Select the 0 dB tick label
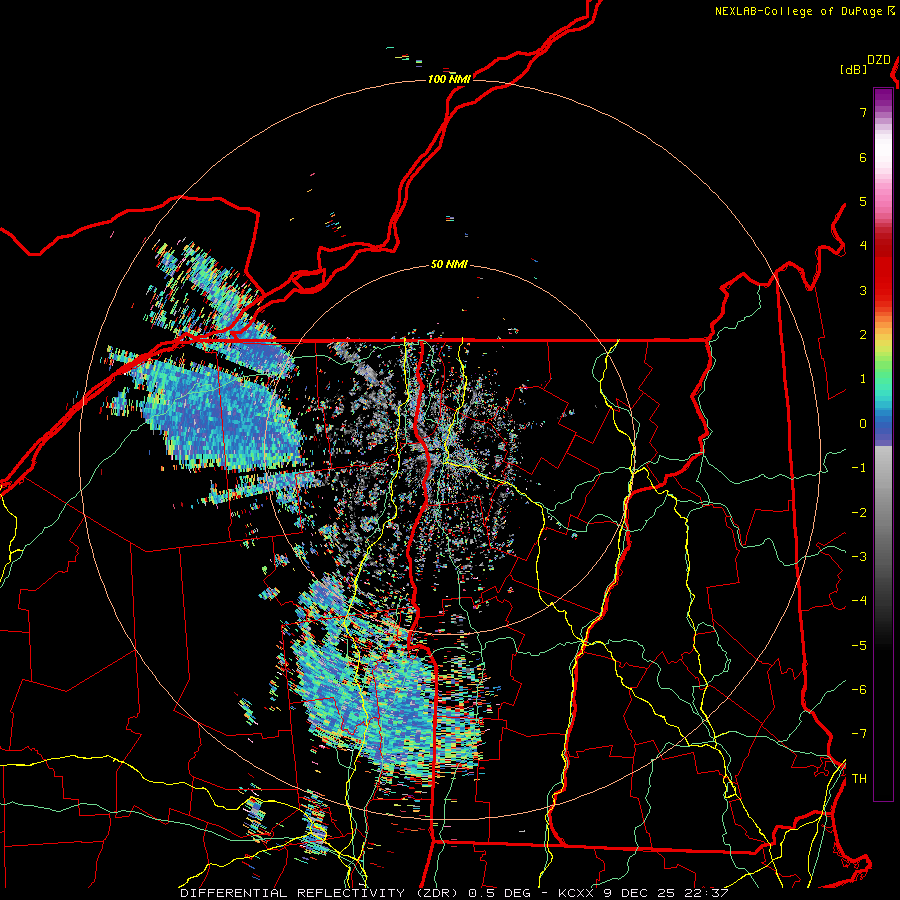 [863, 424]
